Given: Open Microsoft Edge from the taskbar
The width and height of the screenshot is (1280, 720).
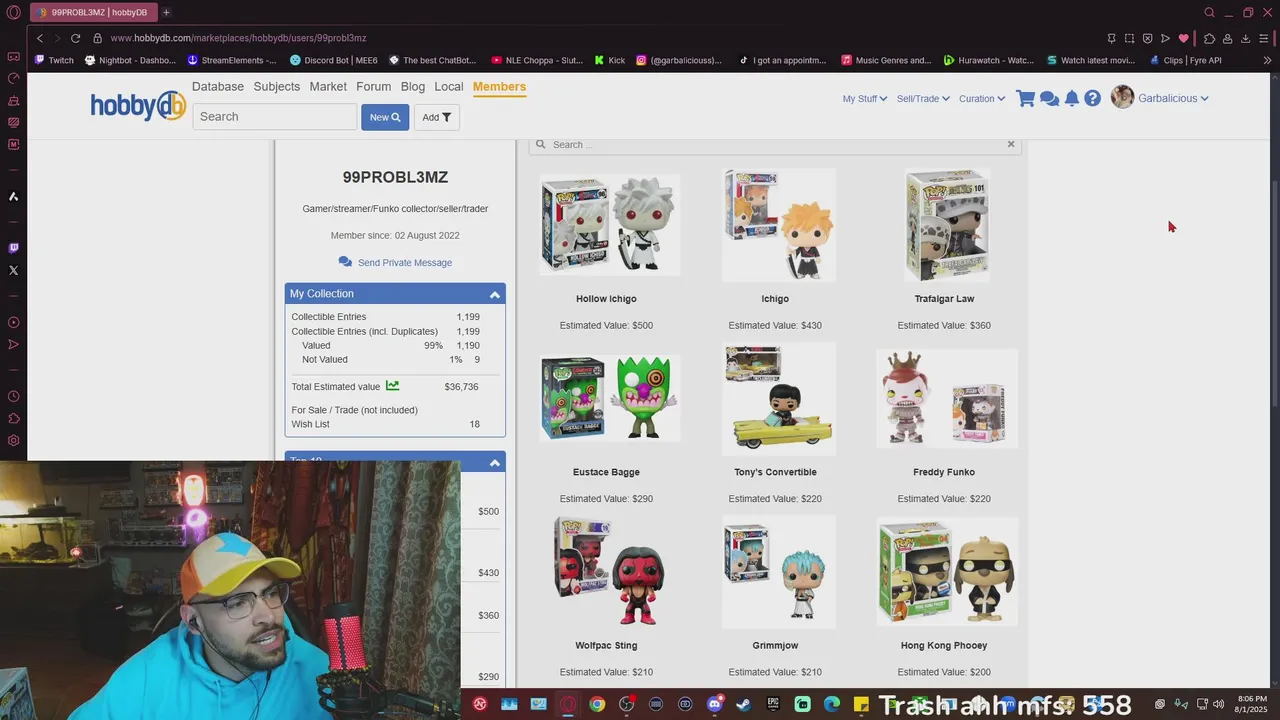Looking at the screenshot, I should (x=832, y=704).
